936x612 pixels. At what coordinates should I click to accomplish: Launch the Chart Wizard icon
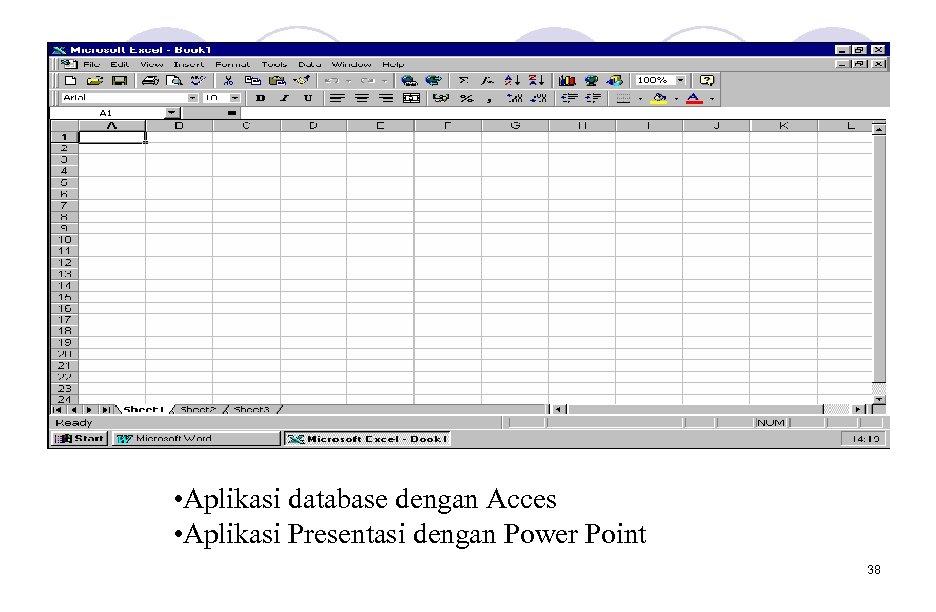(x=567, y=81)
